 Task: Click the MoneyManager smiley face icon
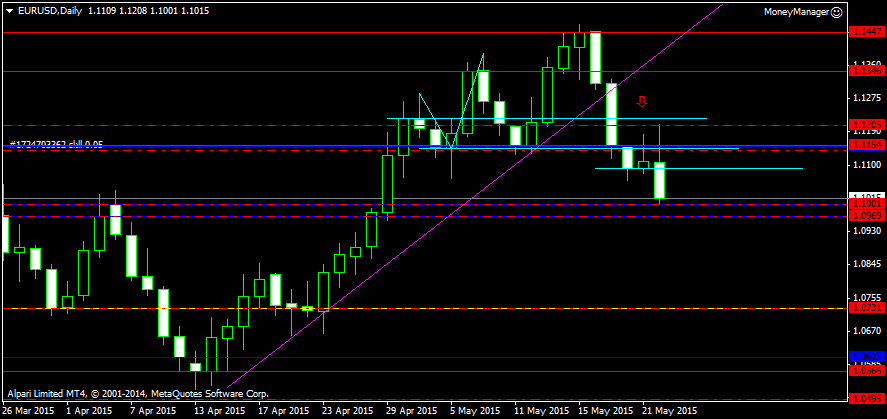click(837, 12)
